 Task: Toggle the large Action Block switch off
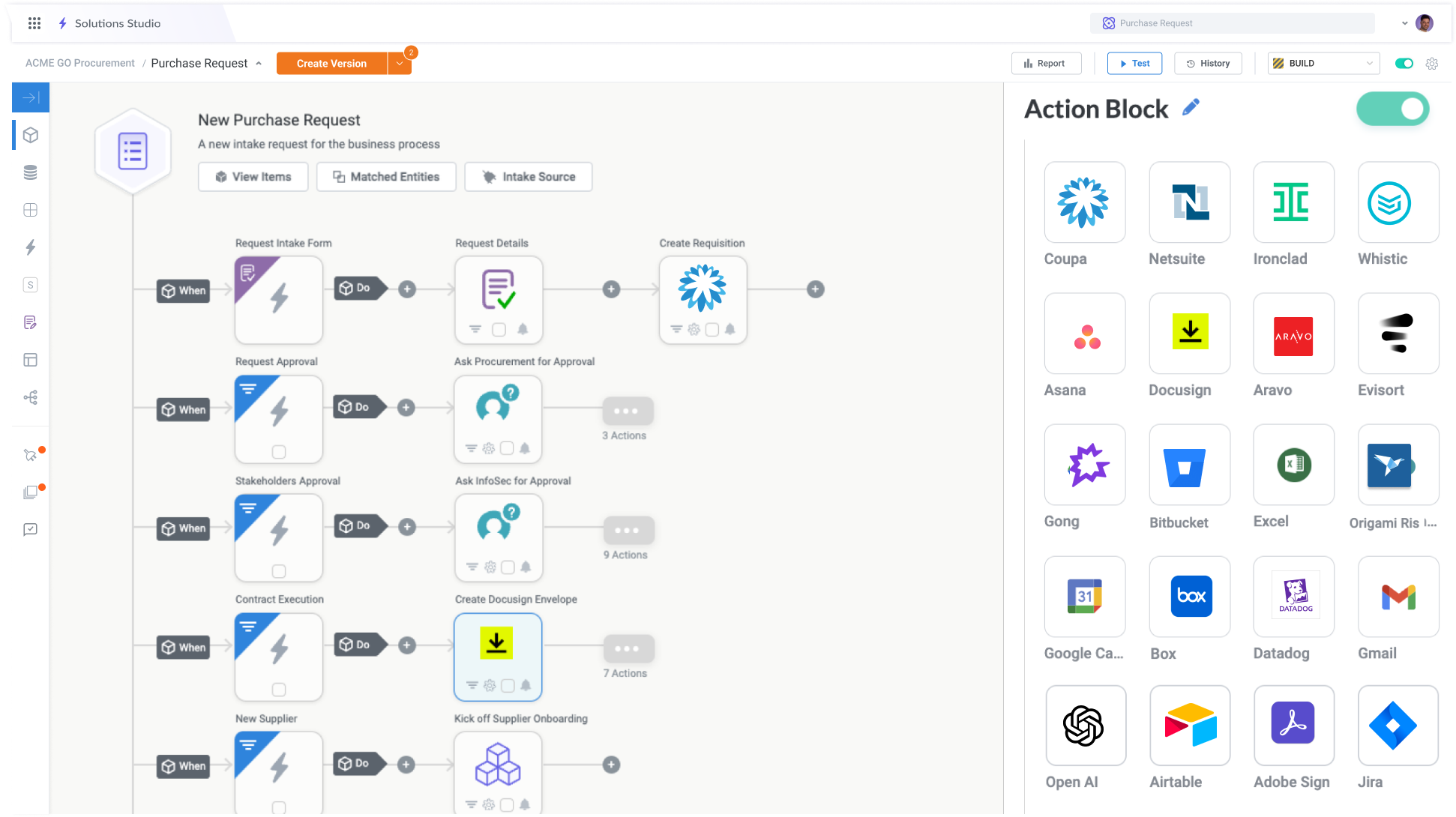click(1392, 109)
